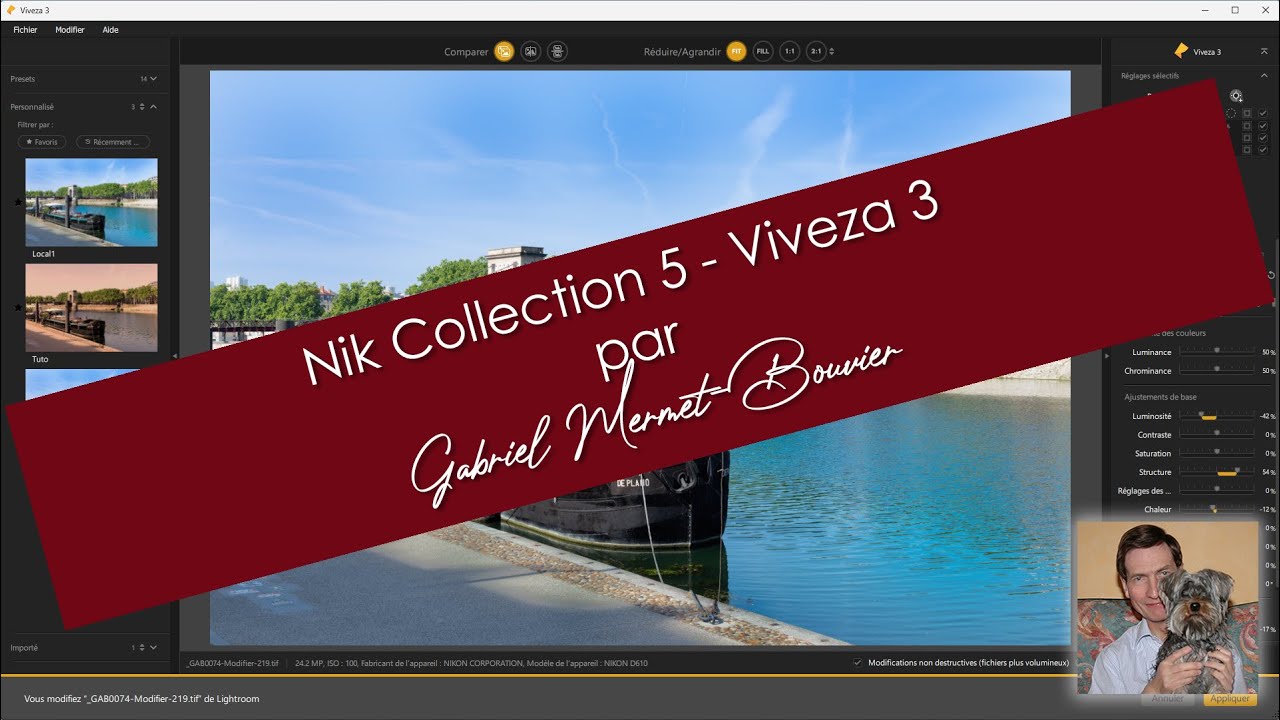Click file name _GAB0074-Modifier-219.tif in status bar
The height and width of the screenshot is (720, 1280).
[x=234, y=663]
